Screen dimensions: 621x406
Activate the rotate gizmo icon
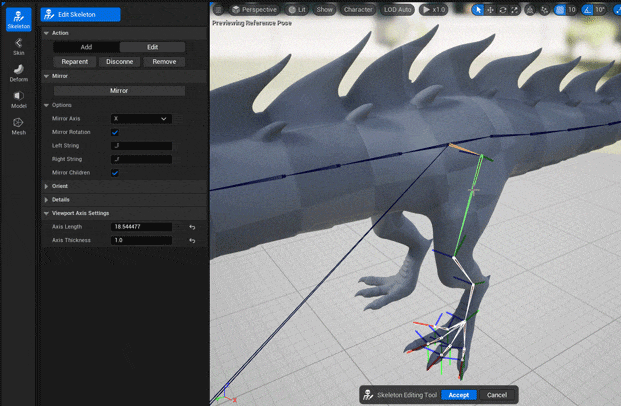tap(503, 10)
